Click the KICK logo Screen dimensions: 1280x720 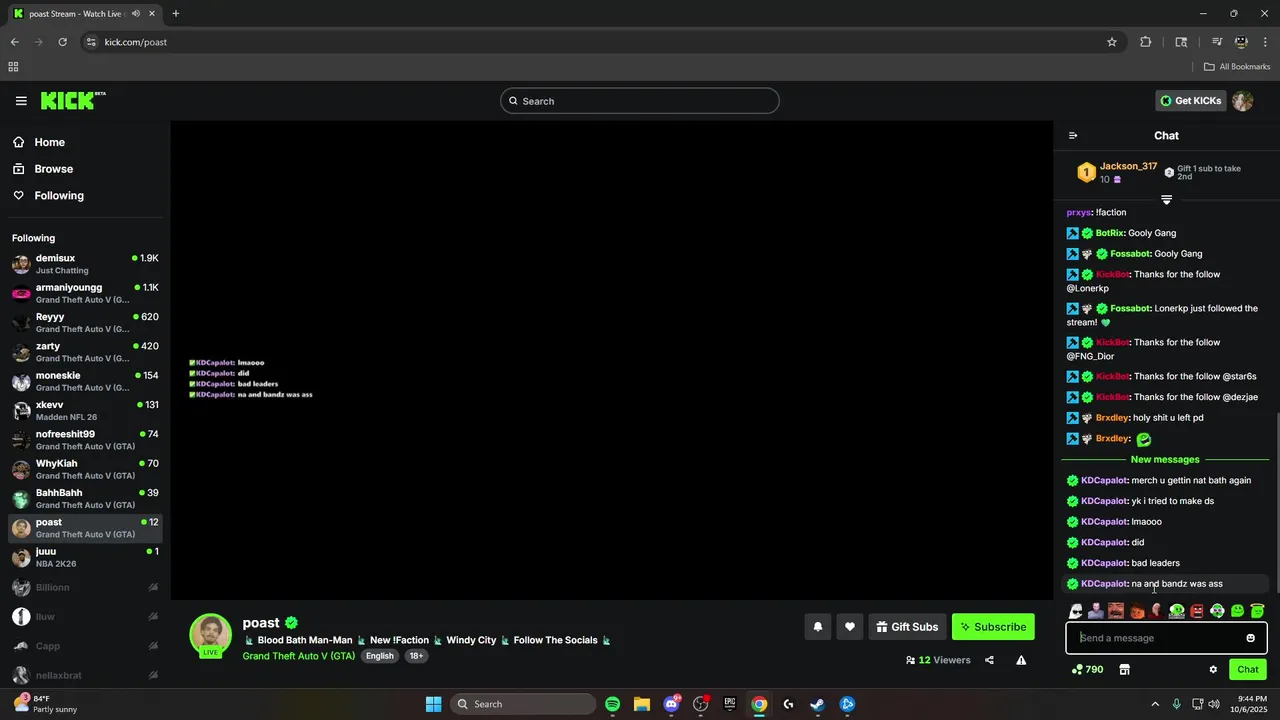(x=72, y=101)
